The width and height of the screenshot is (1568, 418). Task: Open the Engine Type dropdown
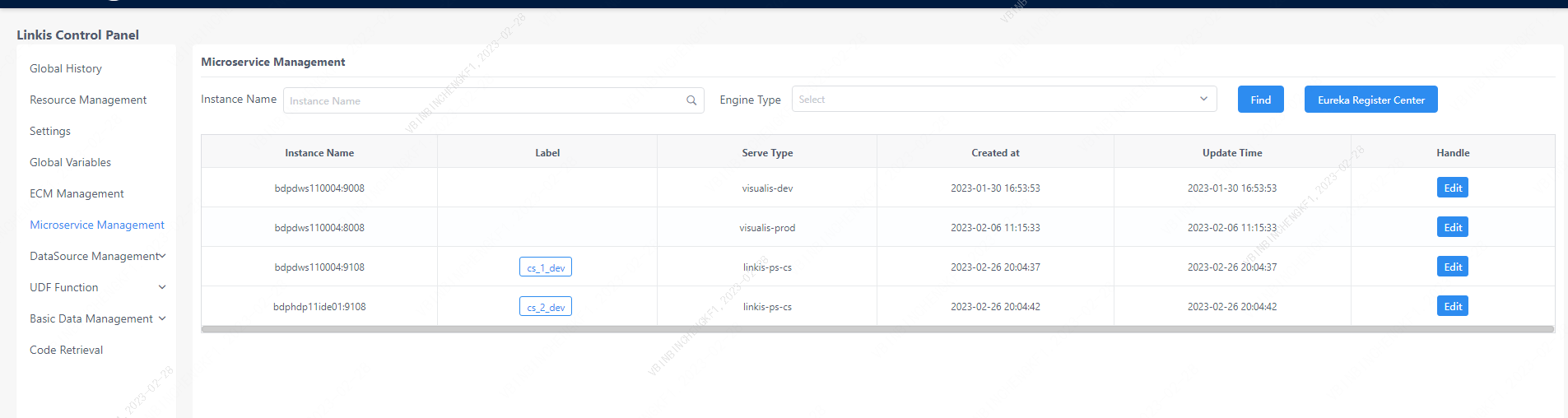pos(1004,100)
